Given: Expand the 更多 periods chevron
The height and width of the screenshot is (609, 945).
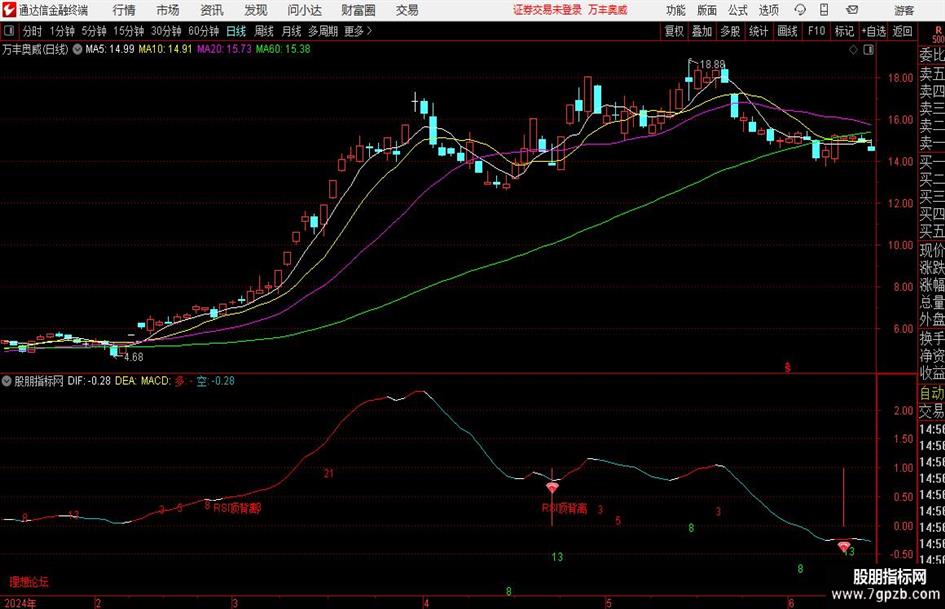Looking at the screenshot, I should [369, 31].
